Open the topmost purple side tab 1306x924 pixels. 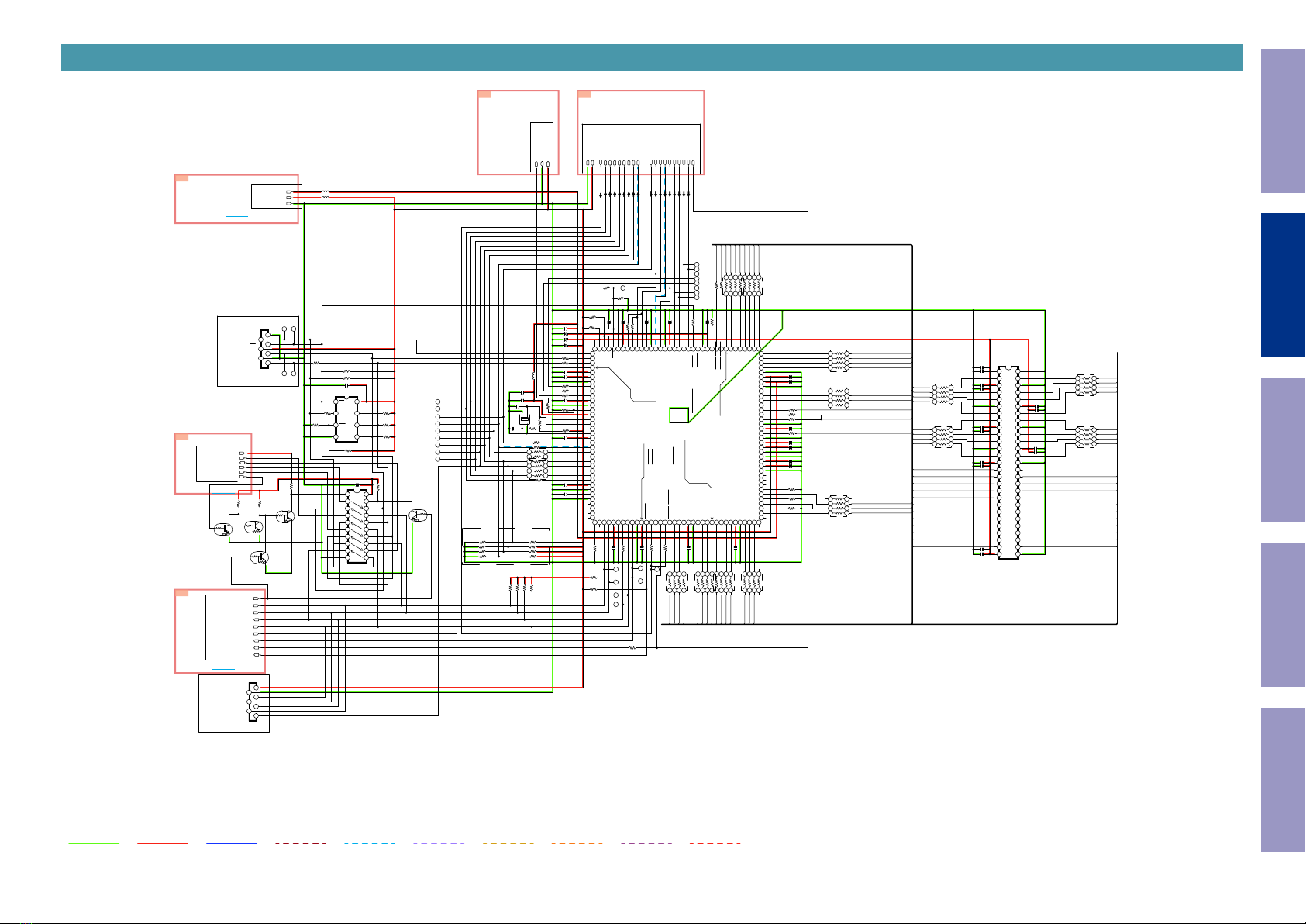click(x=1283, y=121)
